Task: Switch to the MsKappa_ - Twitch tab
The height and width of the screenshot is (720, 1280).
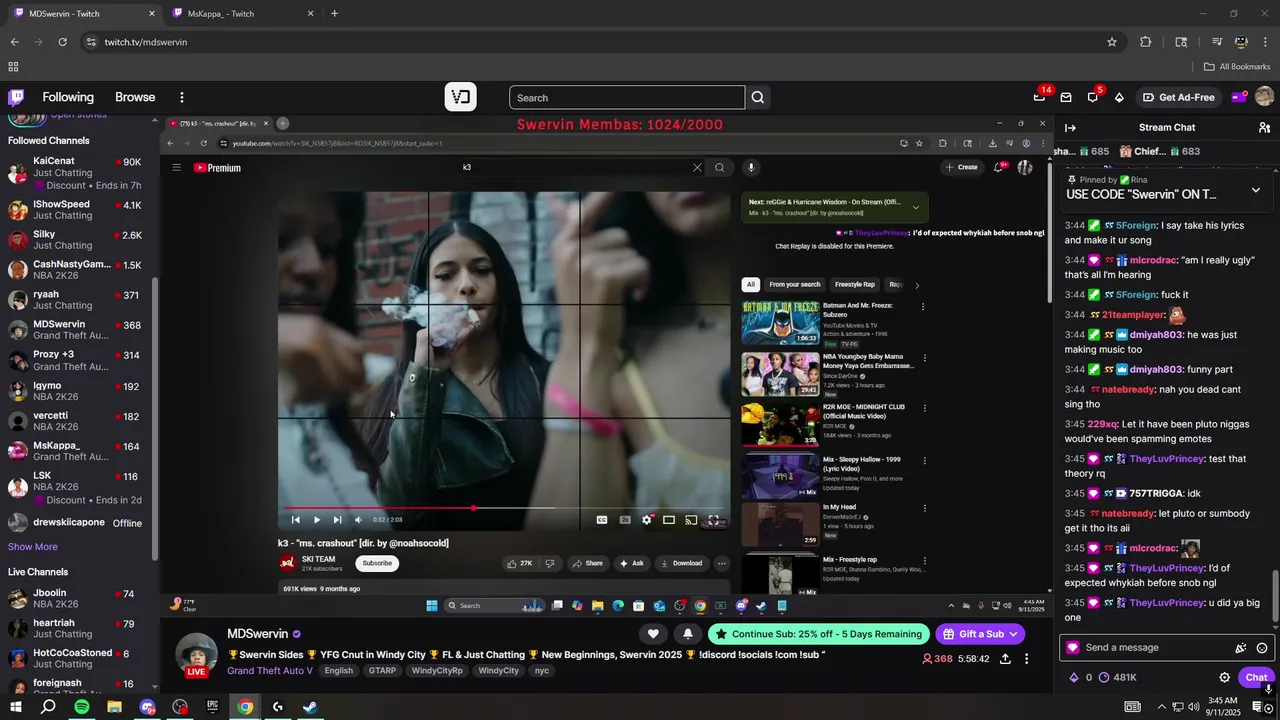Action: [x=242, y=14]
